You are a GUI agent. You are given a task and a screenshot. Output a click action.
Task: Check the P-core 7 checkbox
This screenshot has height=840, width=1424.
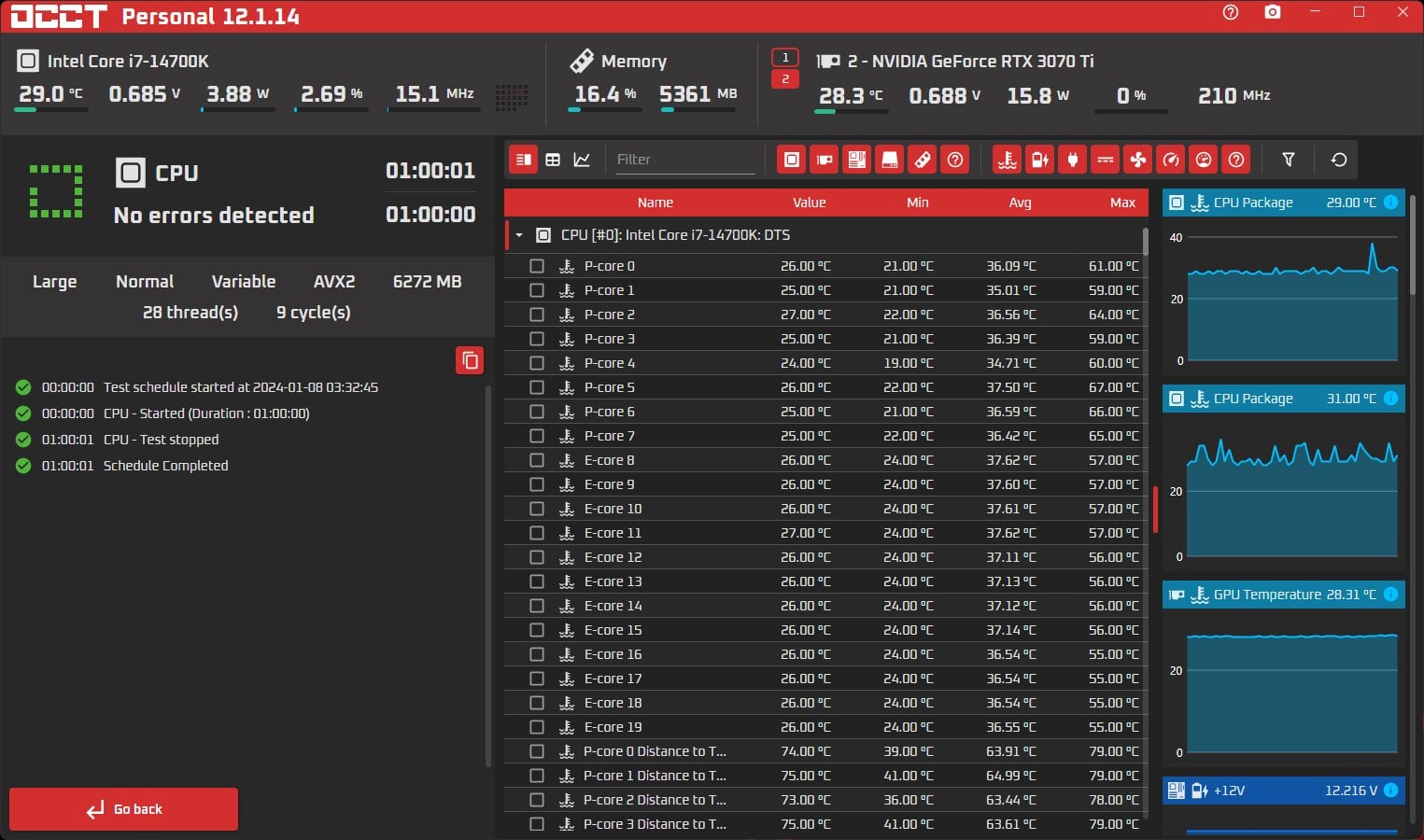coord(537,436)
